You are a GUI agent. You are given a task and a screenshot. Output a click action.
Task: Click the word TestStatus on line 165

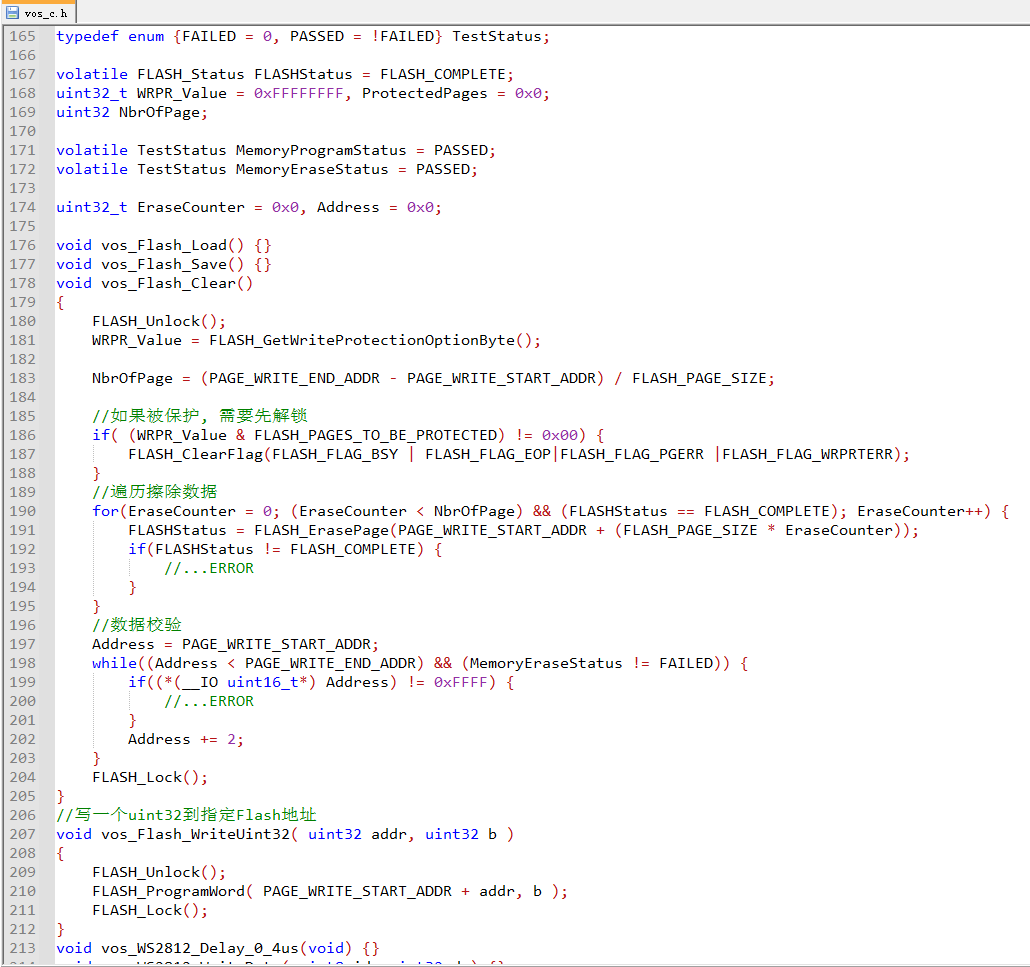point(497,36)
